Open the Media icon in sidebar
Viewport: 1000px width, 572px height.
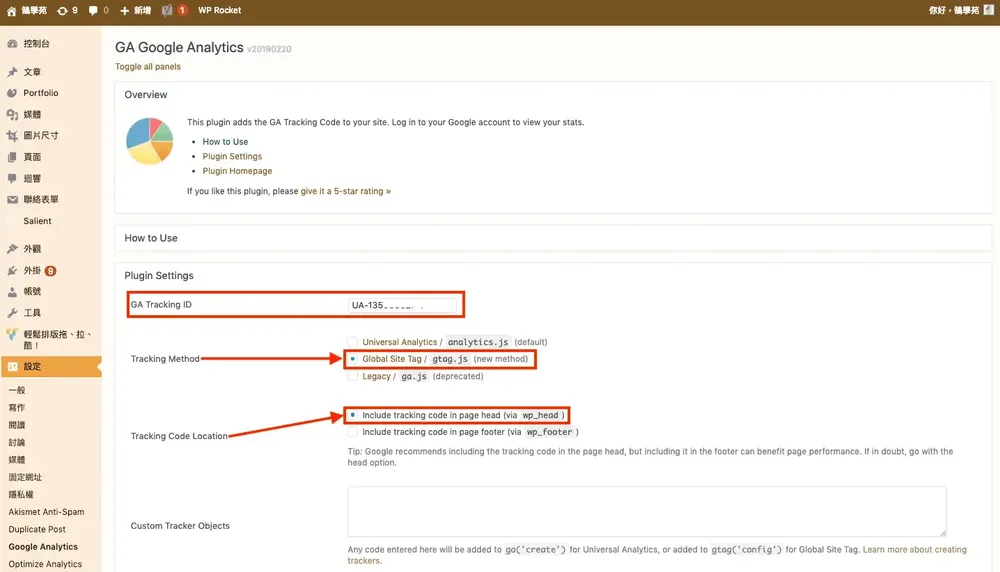click(x=12, y=115)
